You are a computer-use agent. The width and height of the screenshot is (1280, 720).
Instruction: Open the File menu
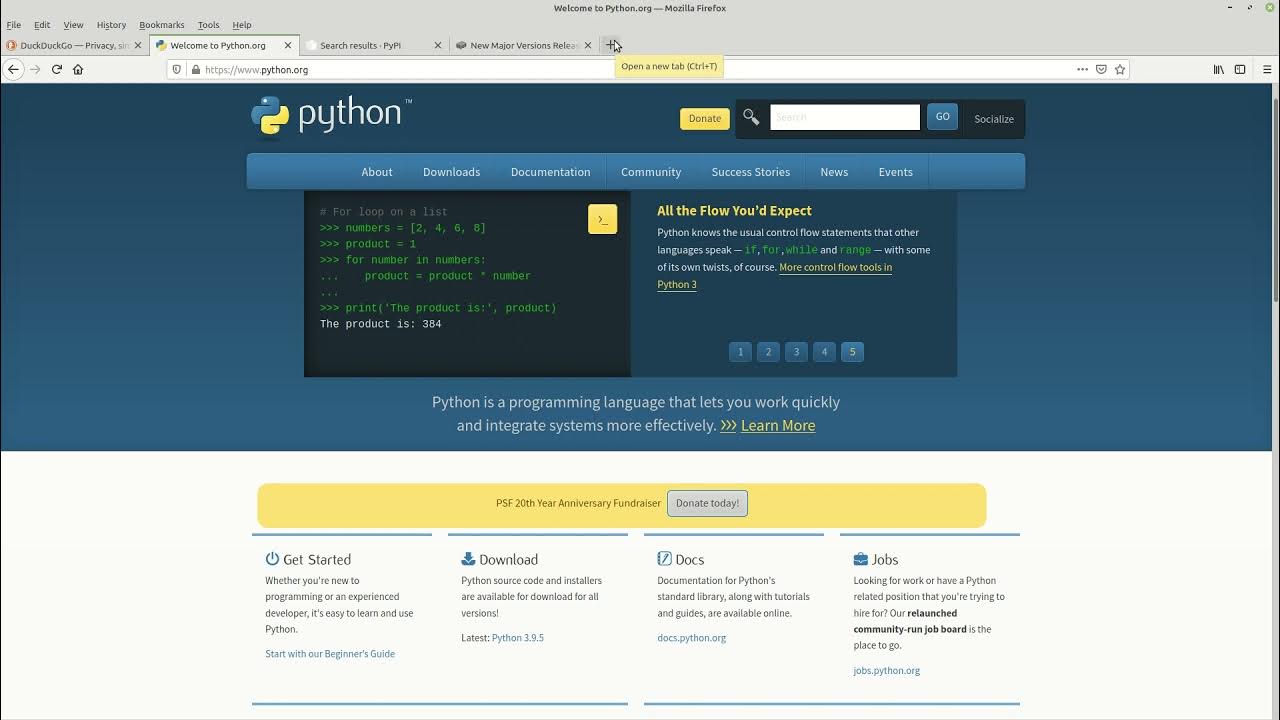[x=14, y=24]
